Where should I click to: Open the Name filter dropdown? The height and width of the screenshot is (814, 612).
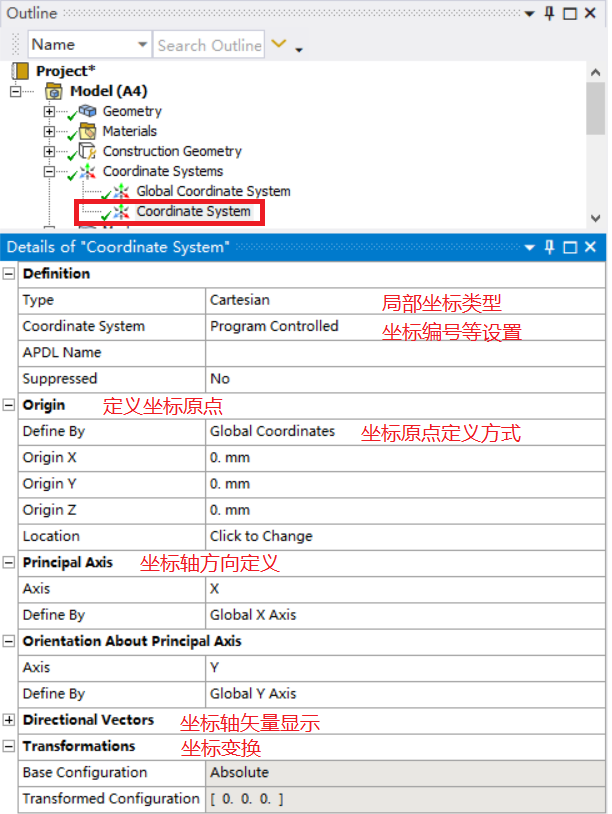pos(141,45)
